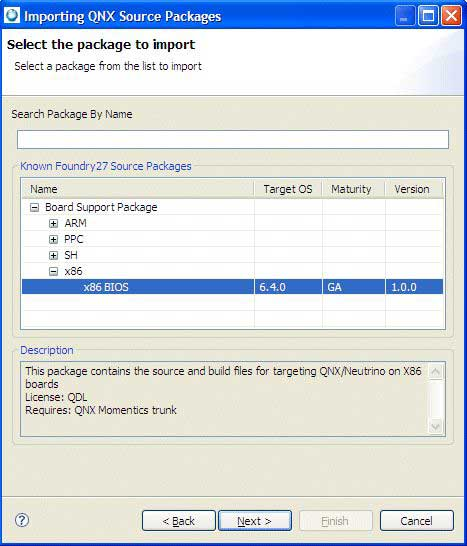
Task: Select the x86 tree label
Action: [73, 271]
